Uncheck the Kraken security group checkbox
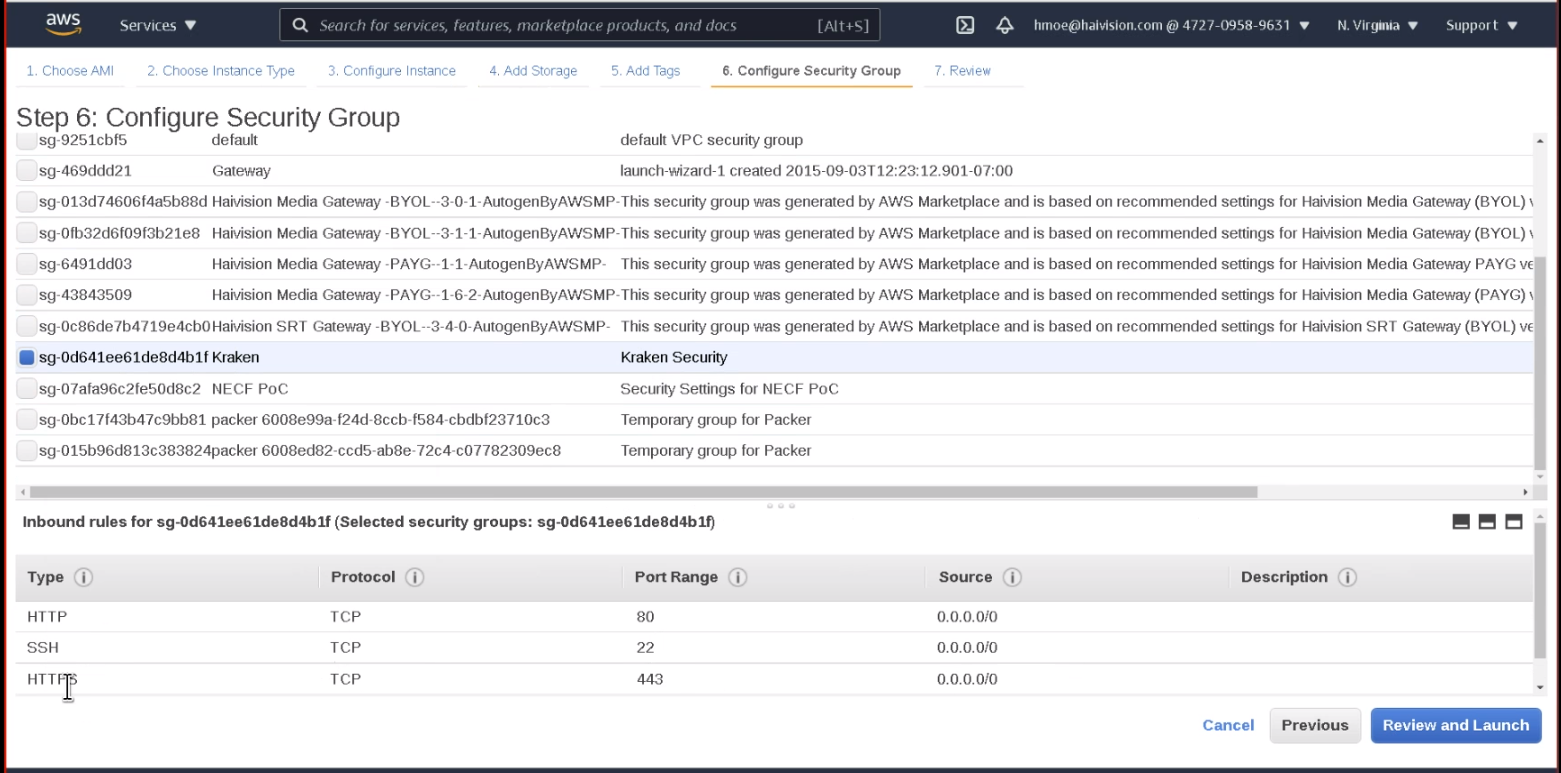Image resolution: width=1561 pixels, height=773 pixels. [27, 357]
